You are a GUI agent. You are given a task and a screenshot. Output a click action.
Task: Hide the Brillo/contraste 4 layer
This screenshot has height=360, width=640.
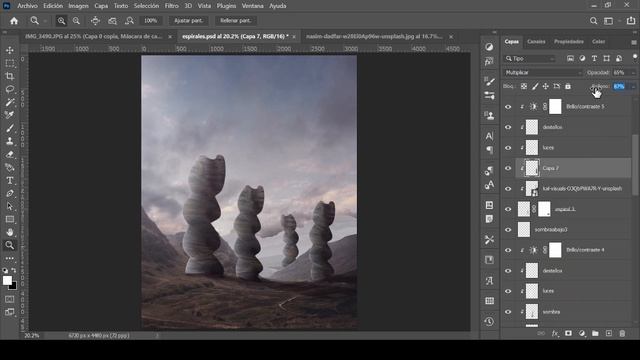(508, 250)
